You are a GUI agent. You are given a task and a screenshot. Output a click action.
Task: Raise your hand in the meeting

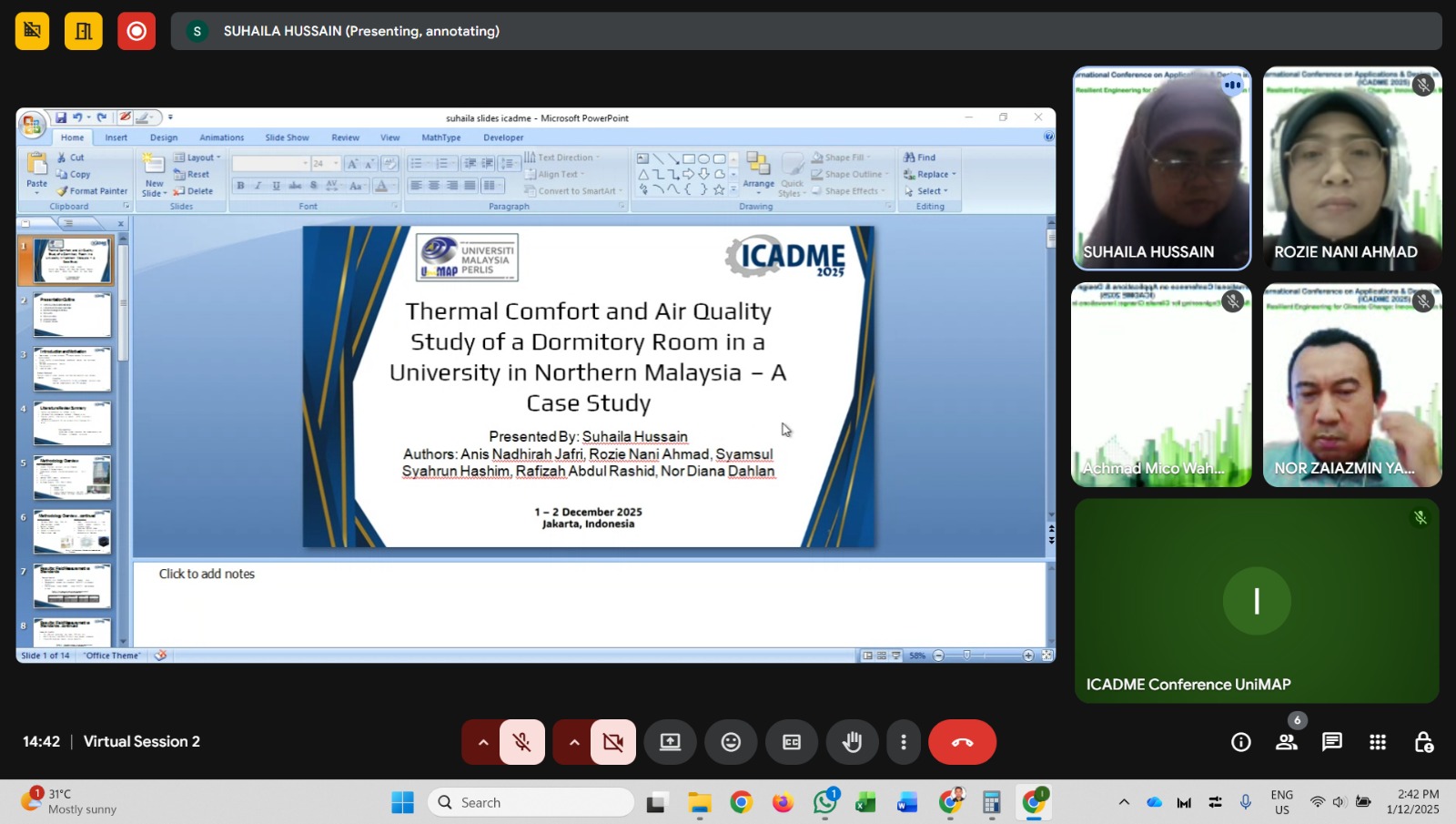tap(852, 742)
